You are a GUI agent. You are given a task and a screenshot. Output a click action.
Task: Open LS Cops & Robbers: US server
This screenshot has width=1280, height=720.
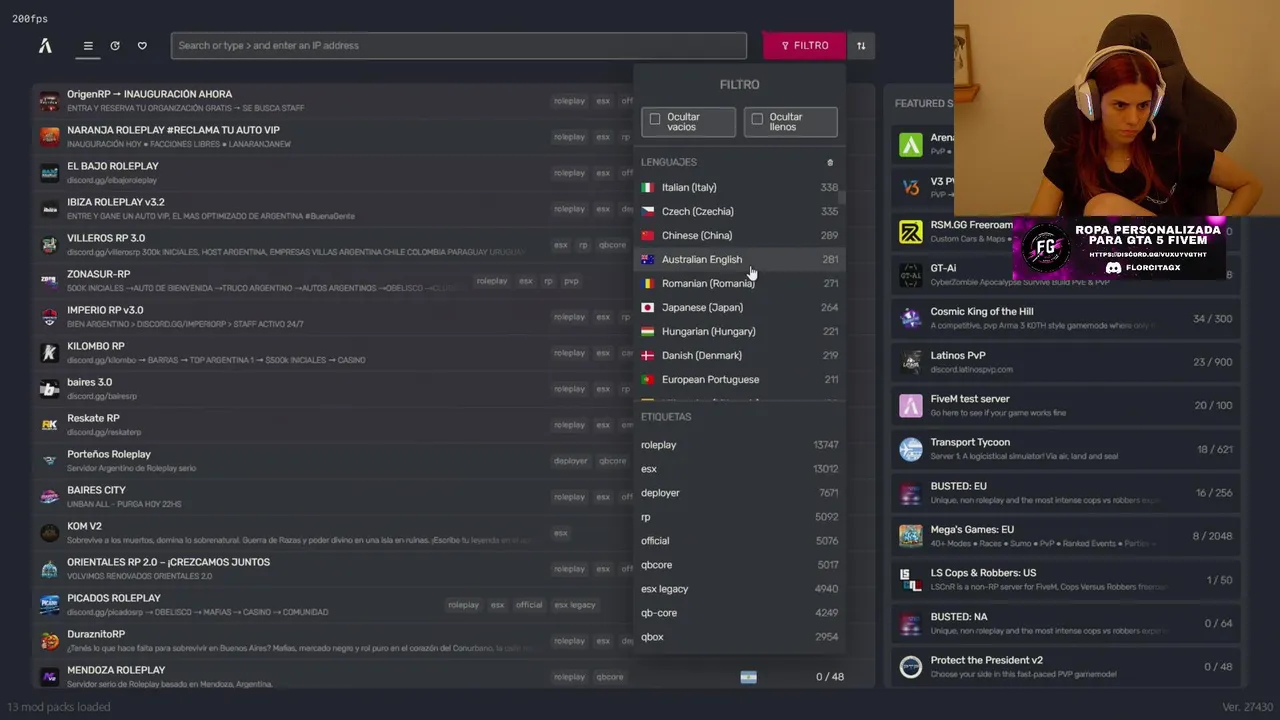click(x=1066, y=580)
